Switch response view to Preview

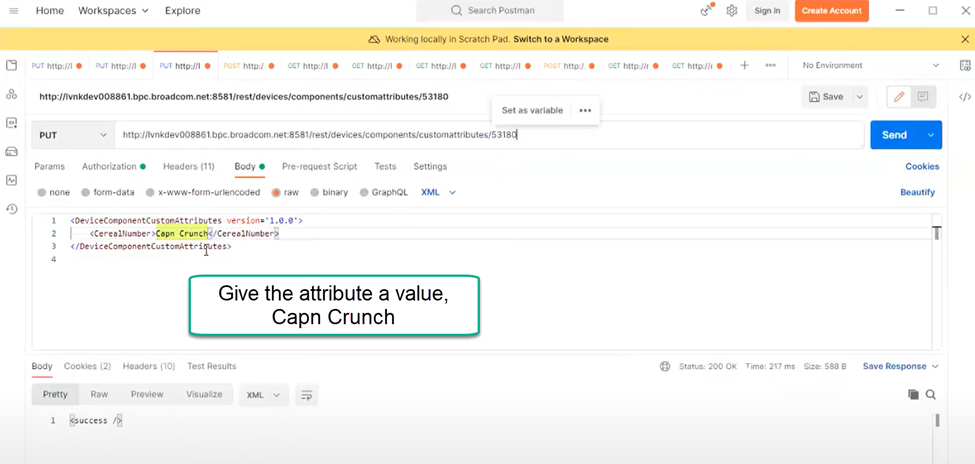[147, 394]
